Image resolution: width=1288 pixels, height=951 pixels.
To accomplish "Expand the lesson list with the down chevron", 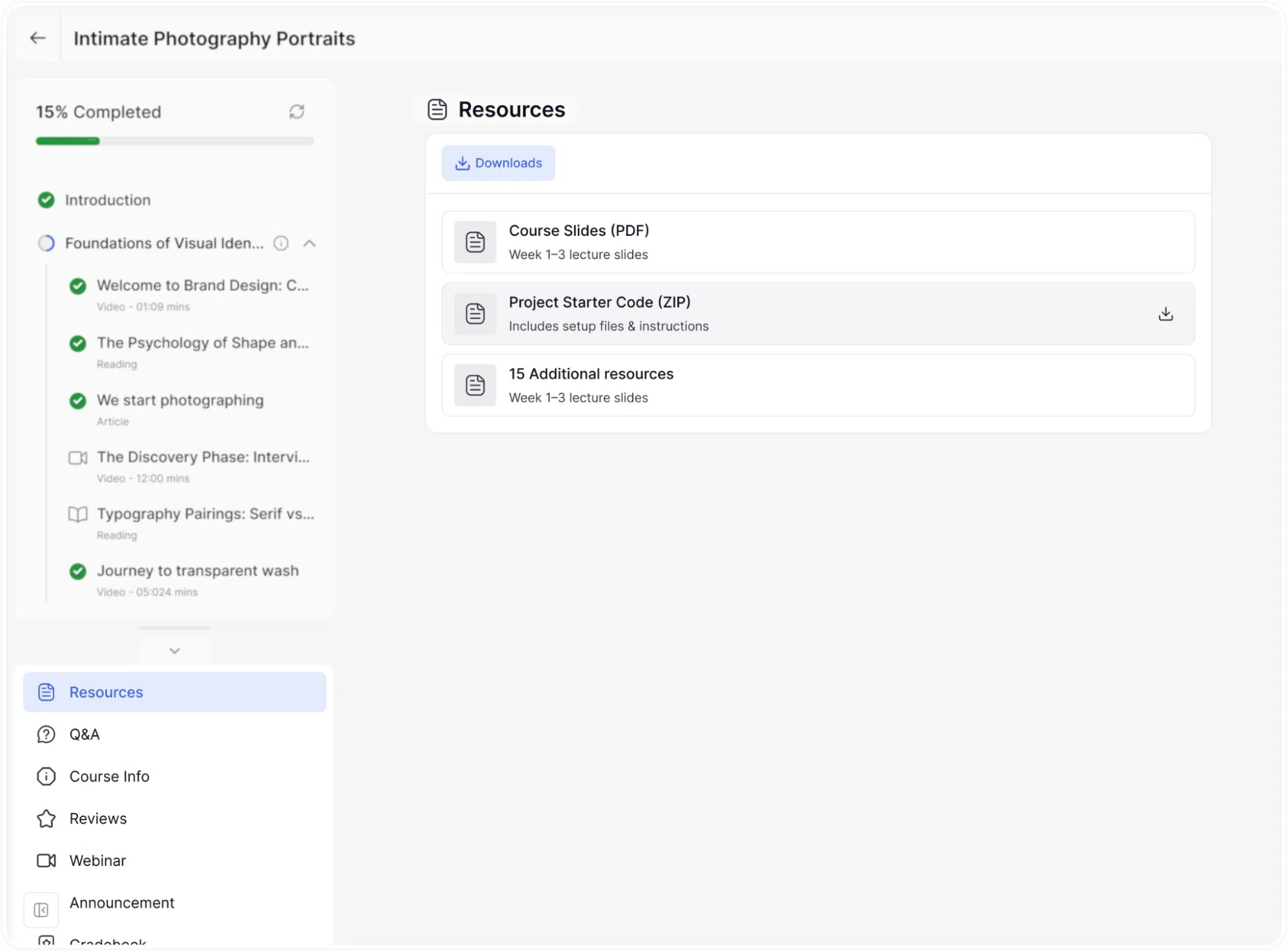I will tap(175, 651).
